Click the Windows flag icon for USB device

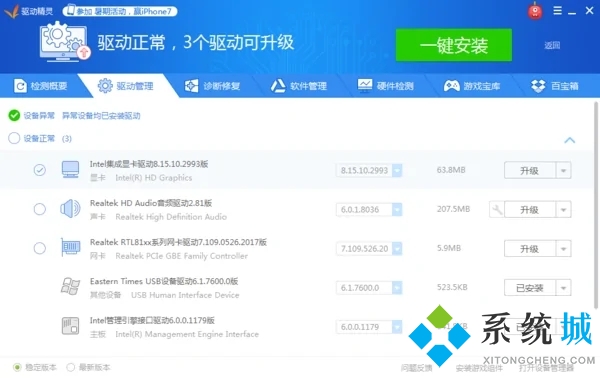pyautogui.click(x=71, y=287)
